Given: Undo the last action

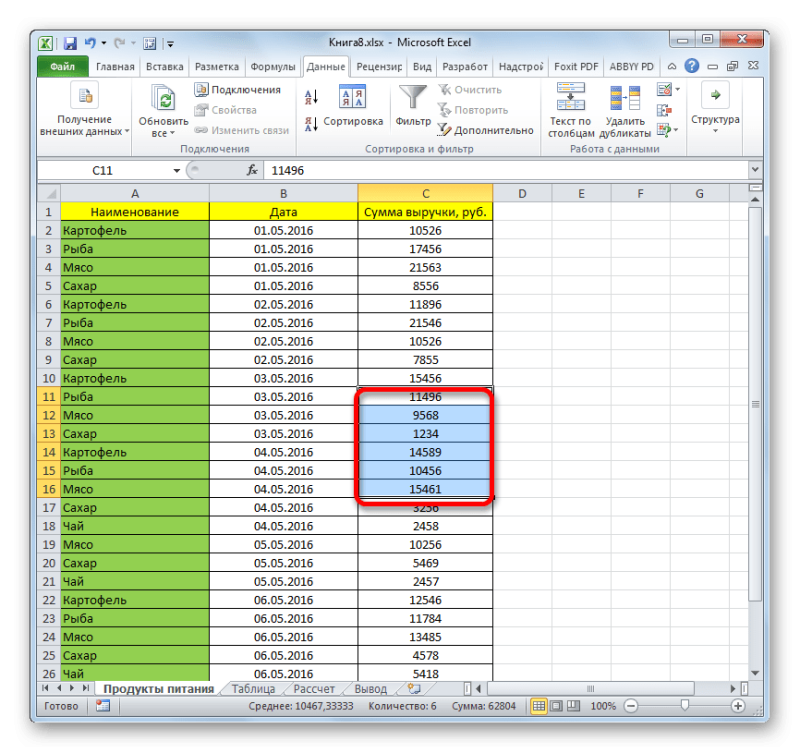Looking at the screenshot, I should (90, 43).
